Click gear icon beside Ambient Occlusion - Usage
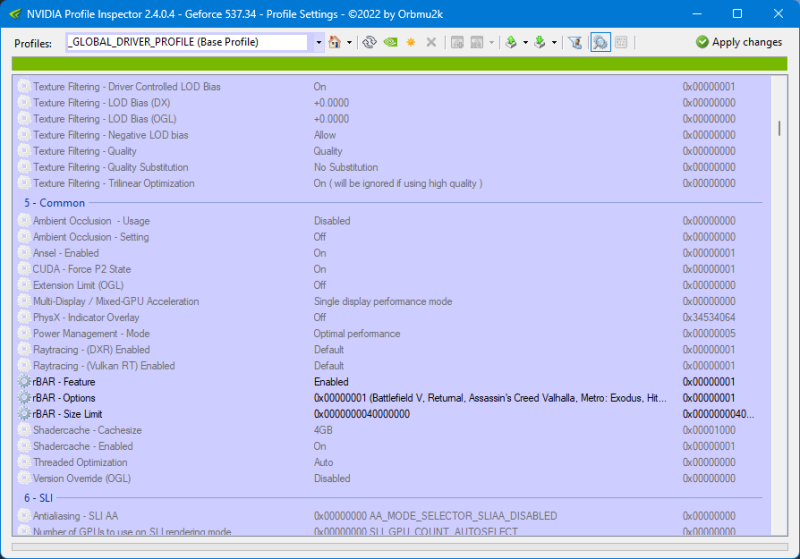 coord(24,220)
